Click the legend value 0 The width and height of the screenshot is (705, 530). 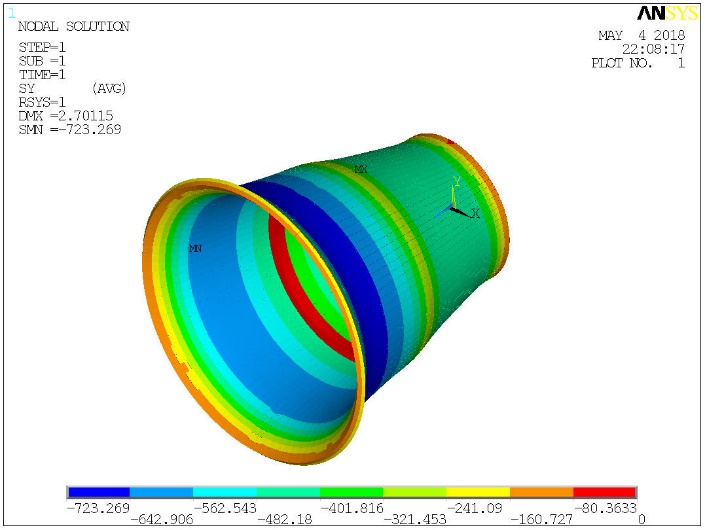tap(642, 520)
